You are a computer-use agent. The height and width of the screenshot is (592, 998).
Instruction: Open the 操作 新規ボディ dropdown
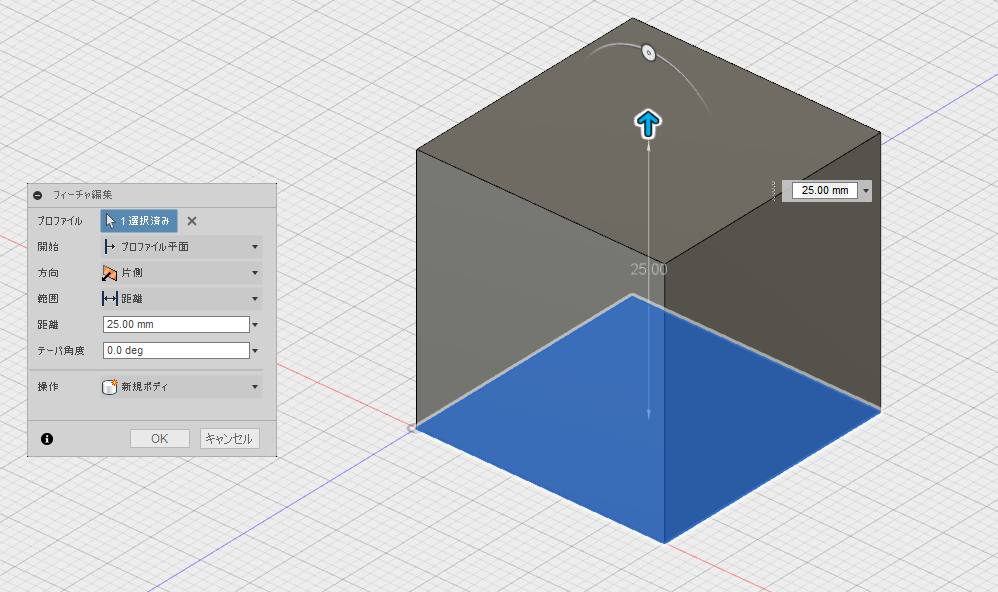tap(181, 386)
